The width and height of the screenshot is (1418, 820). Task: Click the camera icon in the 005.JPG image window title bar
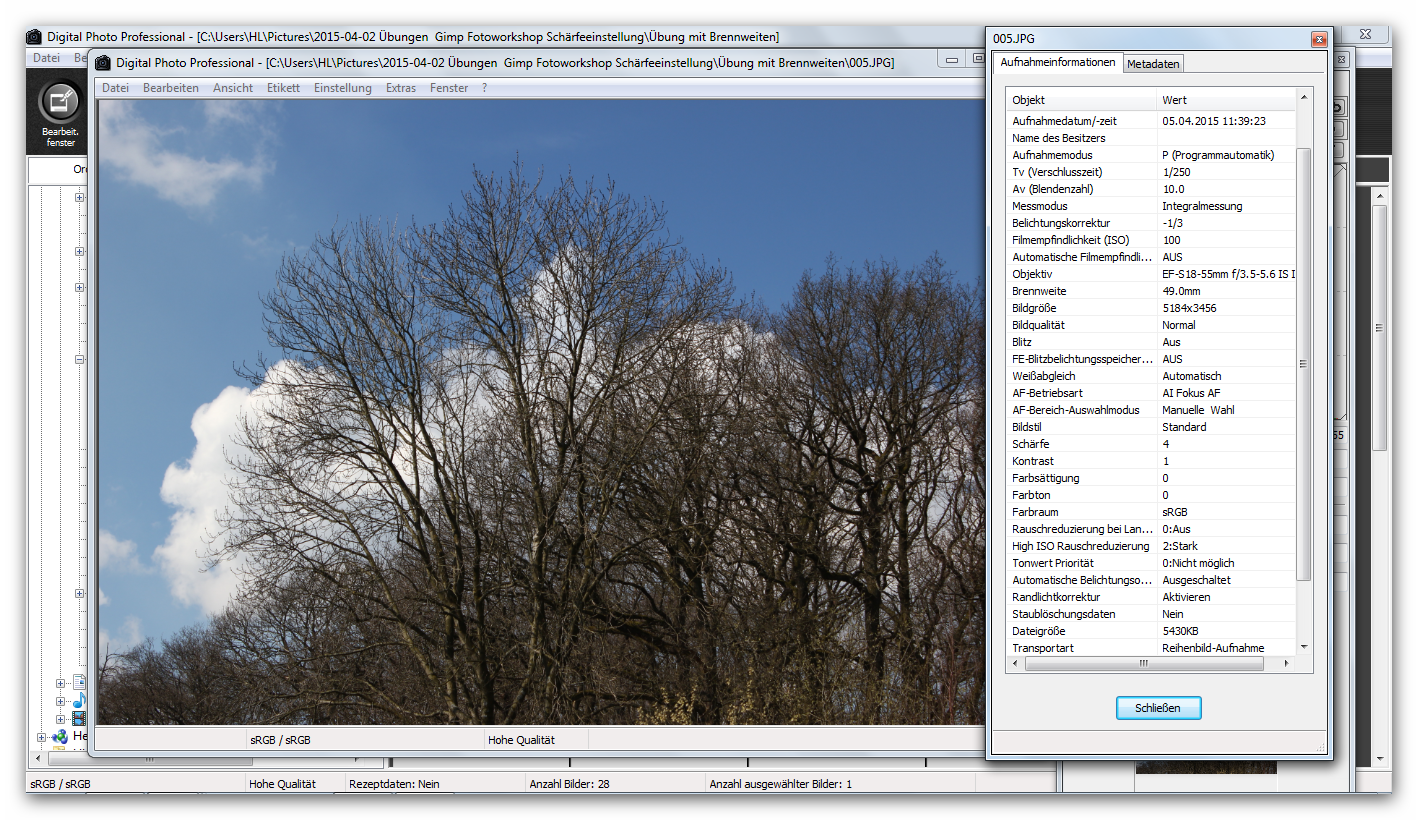coord(103,62)
